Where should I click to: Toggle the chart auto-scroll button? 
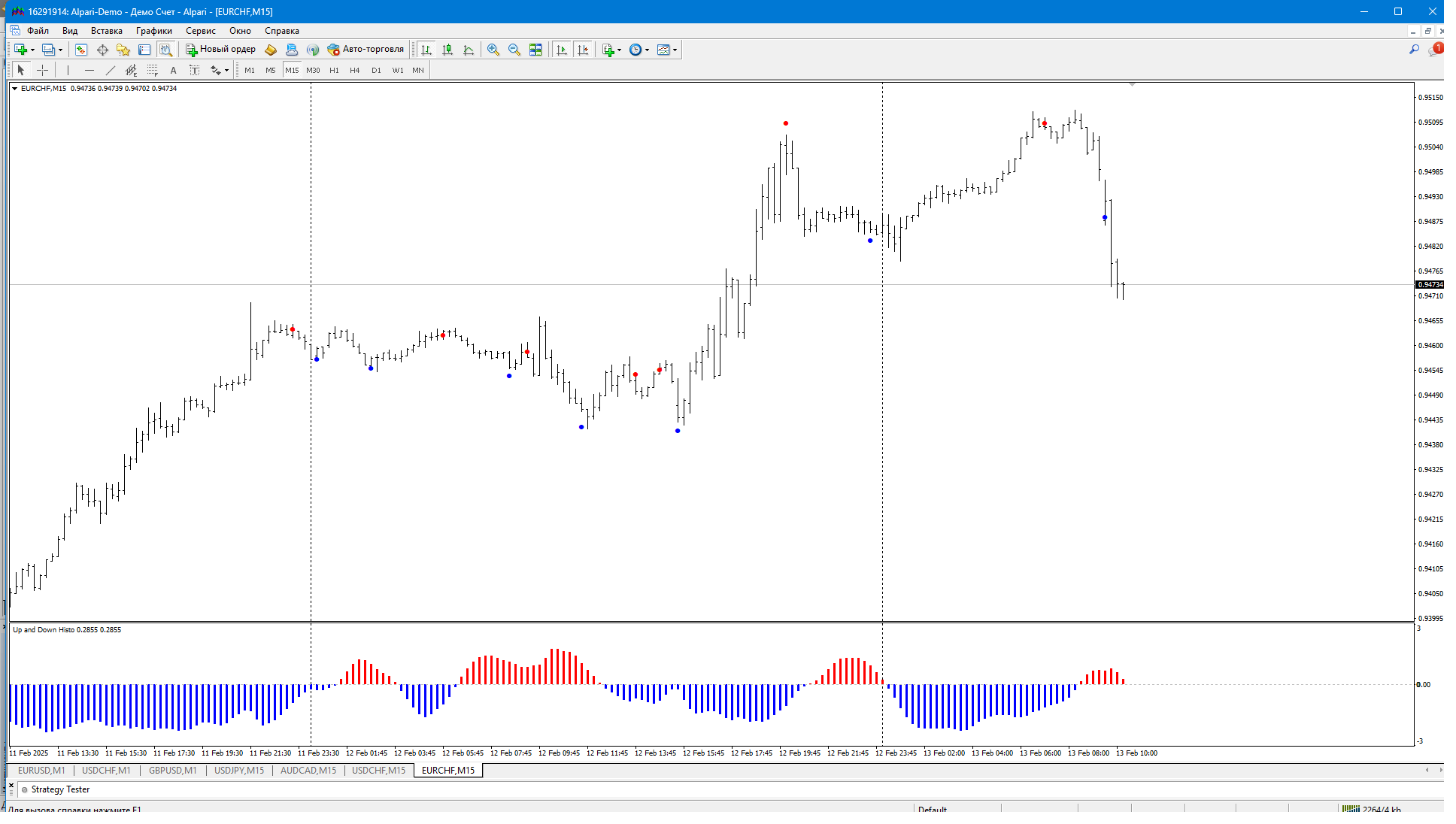[x=561, y=50]
